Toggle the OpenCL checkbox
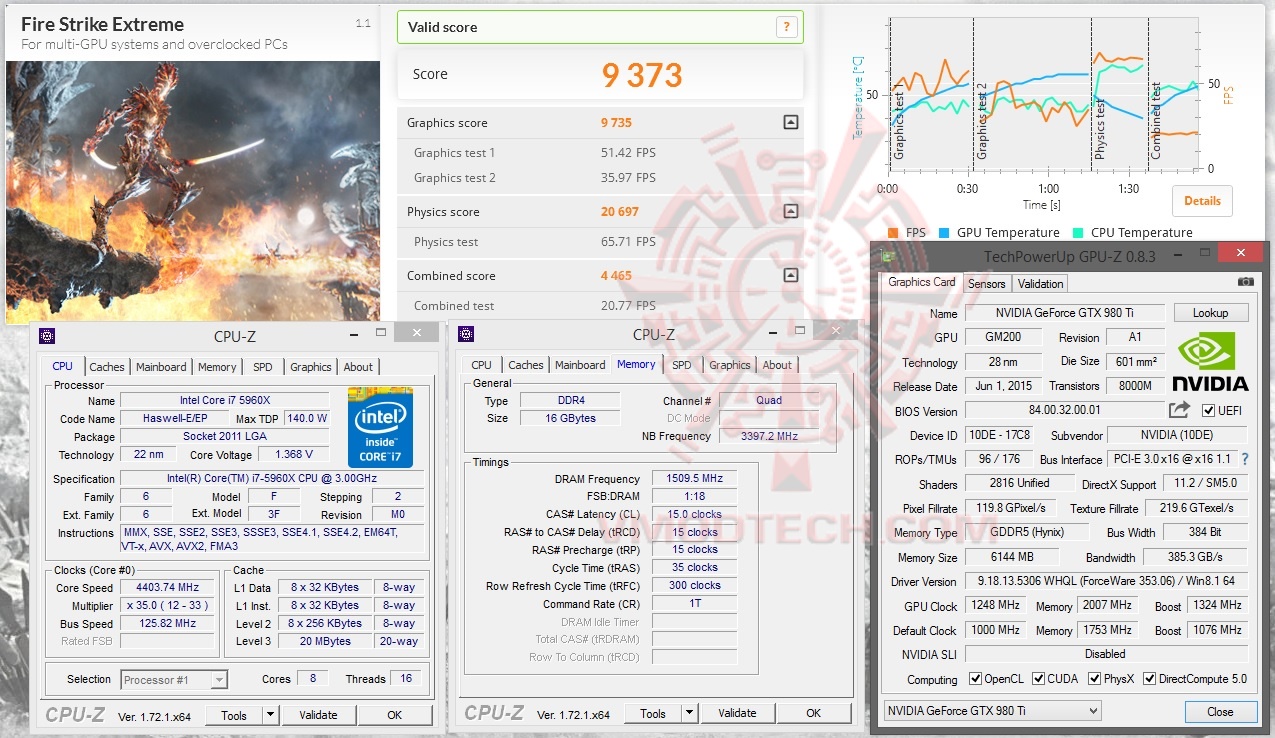The width and height of the screenshot is (1275, 738). coord(976,679)
